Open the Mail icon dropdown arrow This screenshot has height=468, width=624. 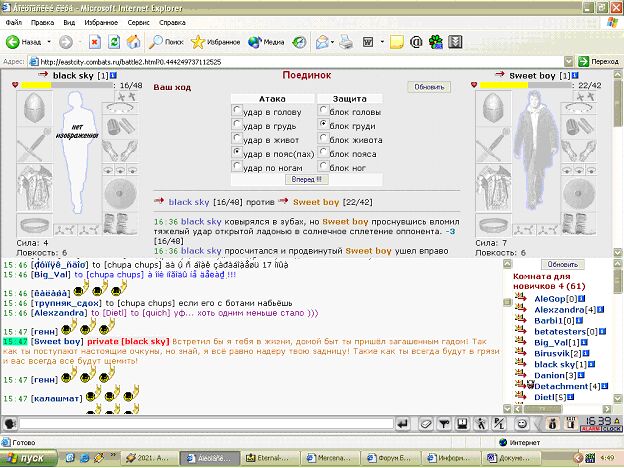pos(332,42)
